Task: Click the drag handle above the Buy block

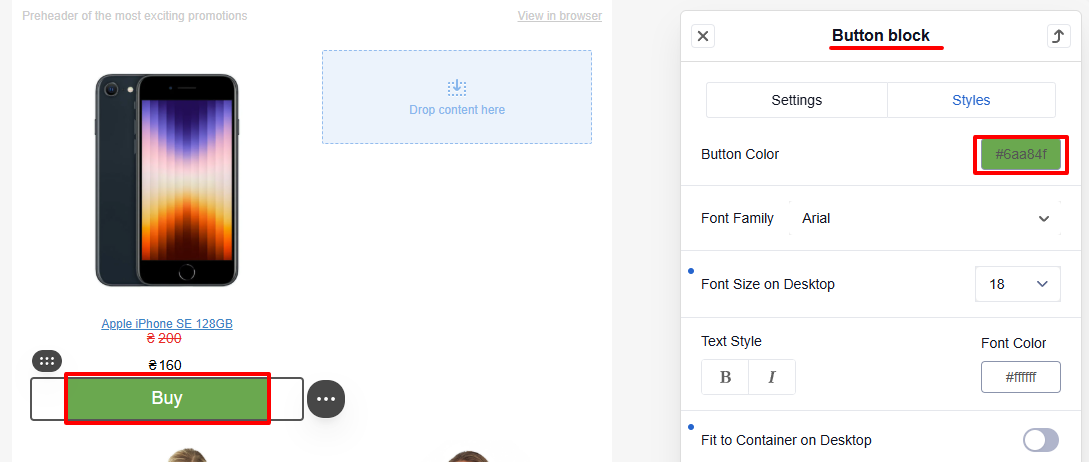Action: [x=47, y=361]
